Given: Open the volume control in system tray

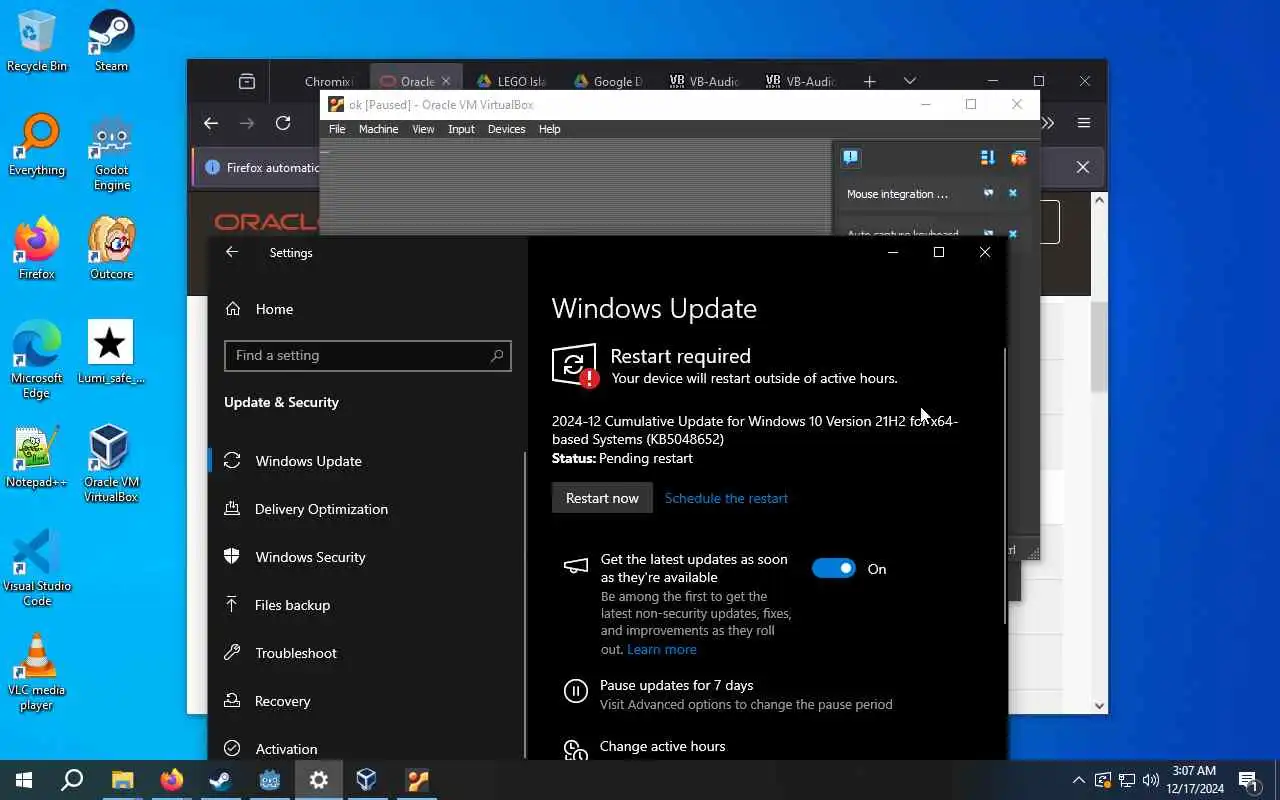Looking at the screenshot, I should point(1151,780).
